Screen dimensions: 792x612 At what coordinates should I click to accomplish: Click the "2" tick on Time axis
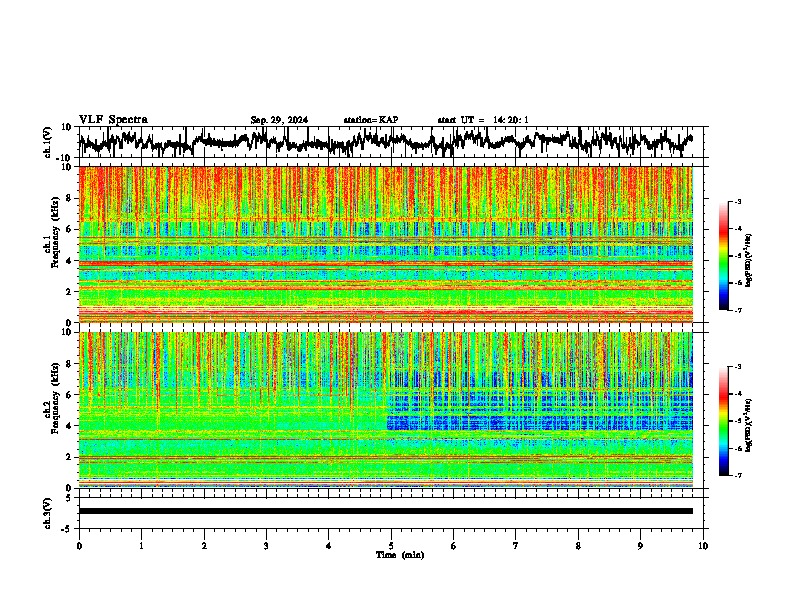(x=204, y=546)
